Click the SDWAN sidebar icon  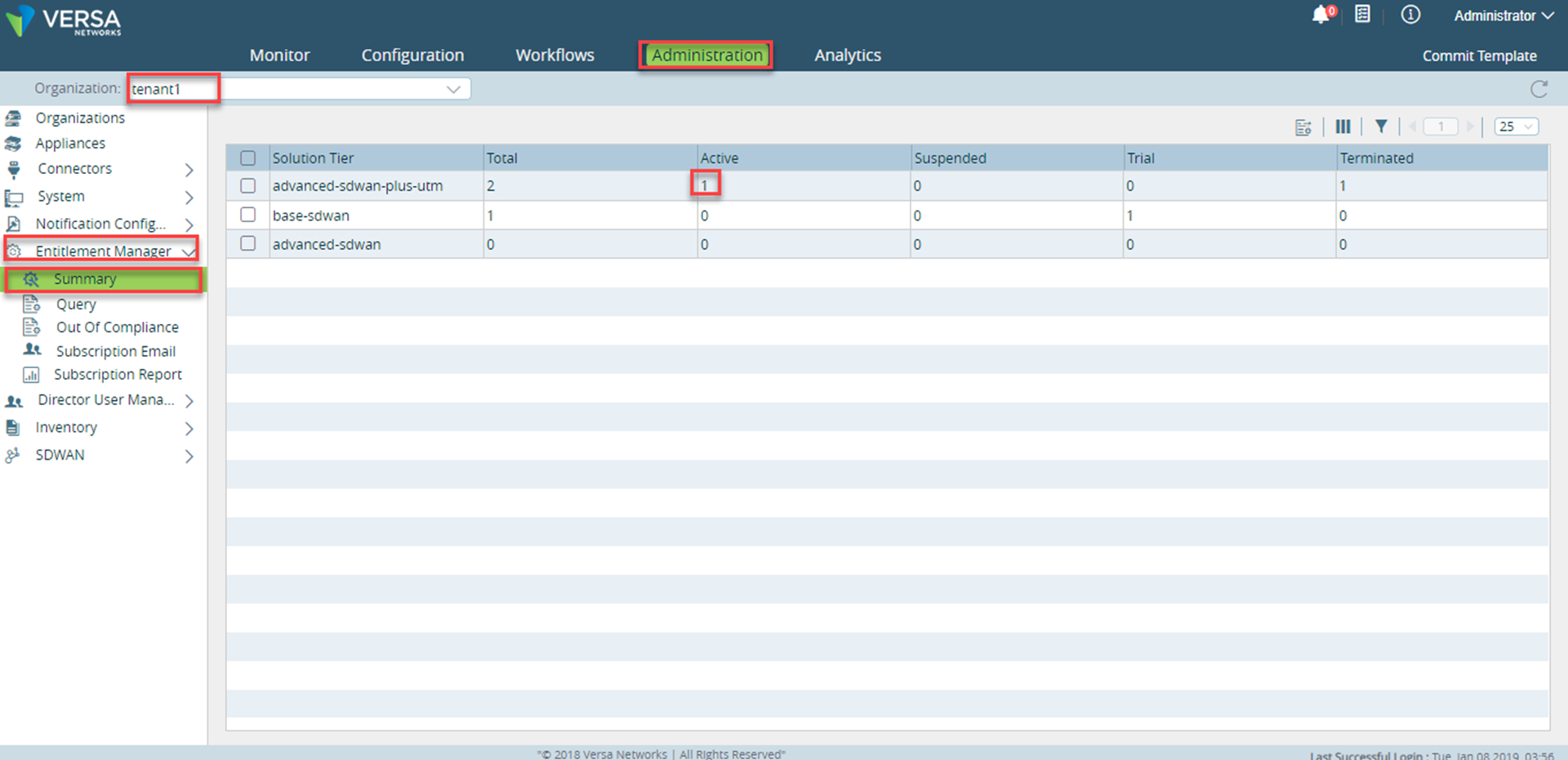[x=13, y=456]
